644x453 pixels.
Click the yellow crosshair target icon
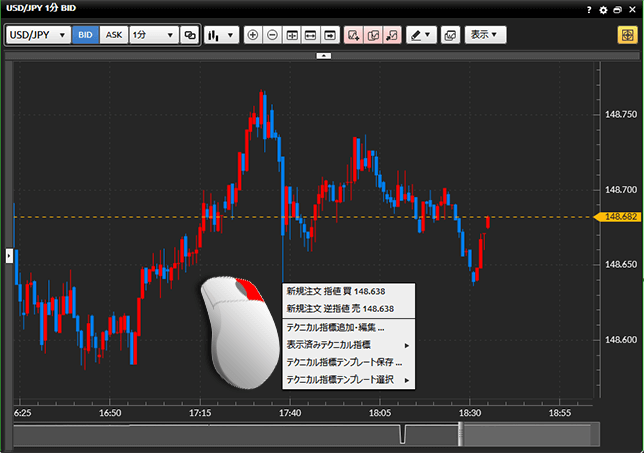627,35
